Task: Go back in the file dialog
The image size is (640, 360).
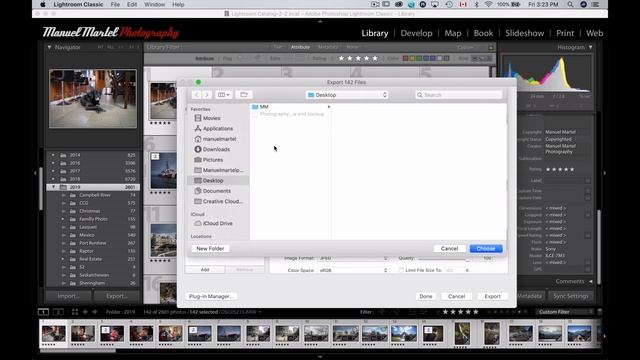Action: tap(197, 95)
